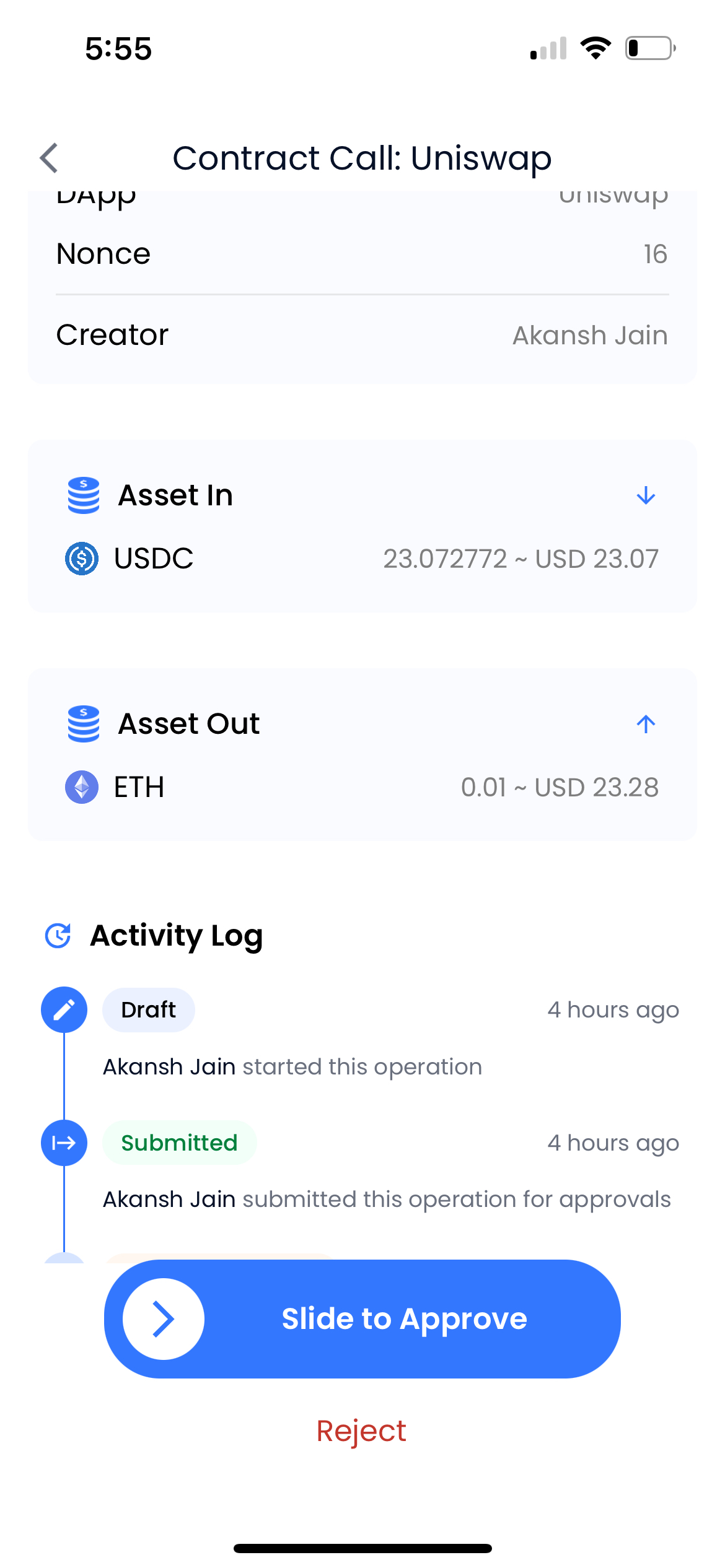Click the Asset In coin stack icon
The width and height of the screenshot is (725, 1568).
84,495
